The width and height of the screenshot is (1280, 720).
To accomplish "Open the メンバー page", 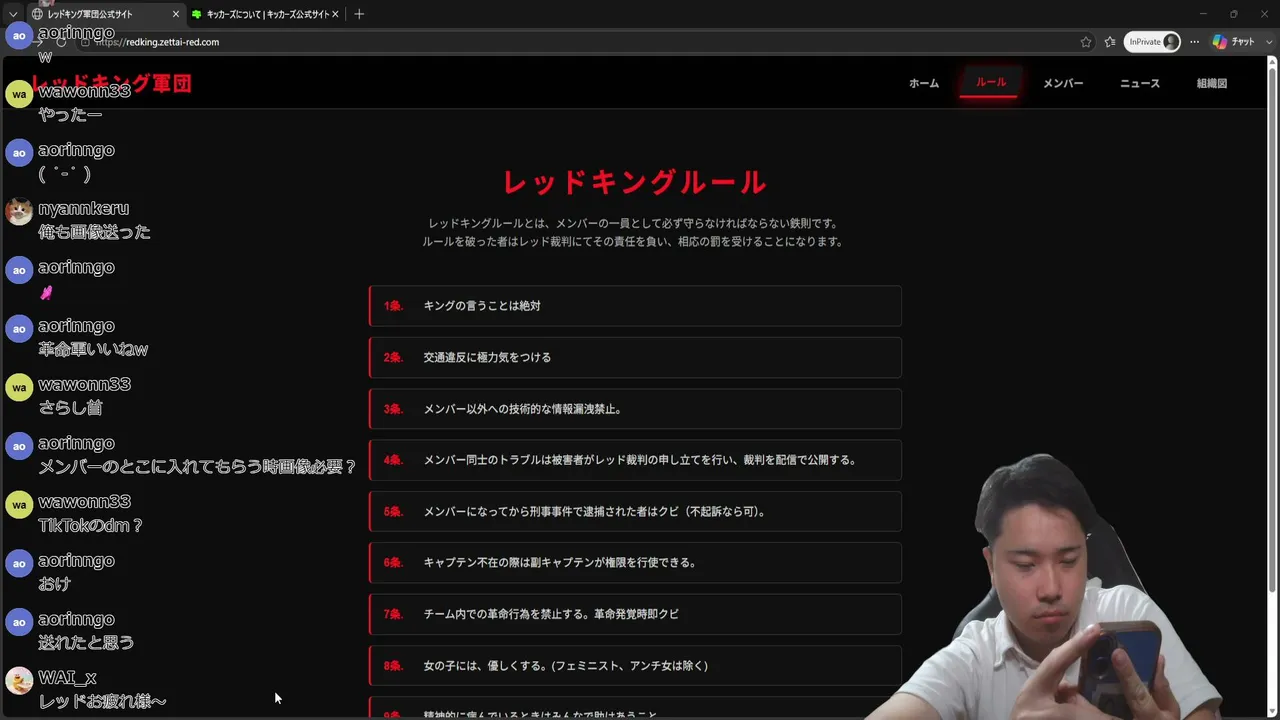I will (x=1063, y=83).
